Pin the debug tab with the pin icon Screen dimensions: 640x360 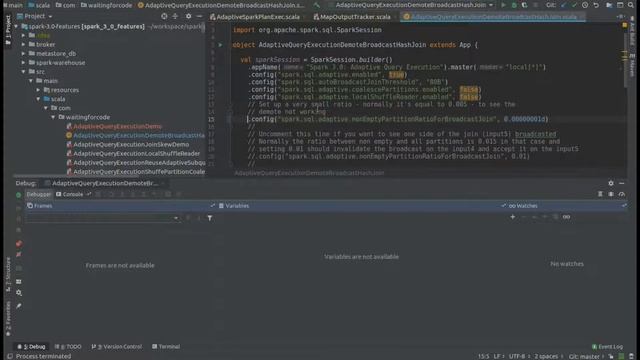pos(19,306)
